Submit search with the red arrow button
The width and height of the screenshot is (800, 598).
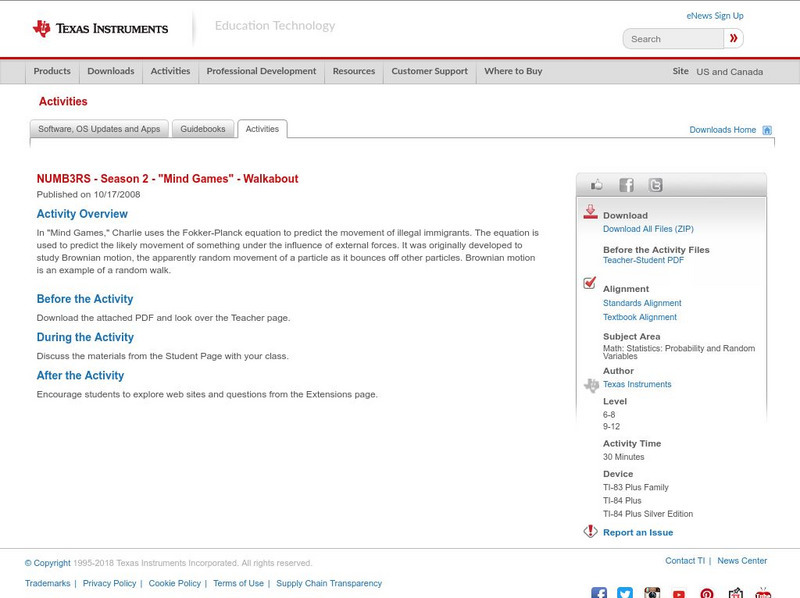(x=734, y=38)
